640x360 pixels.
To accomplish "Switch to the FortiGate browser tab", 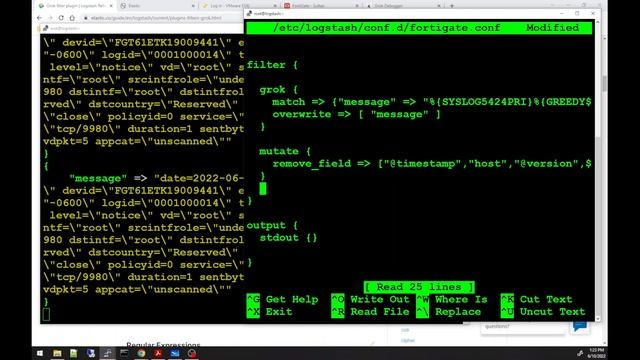I will 321,6.
